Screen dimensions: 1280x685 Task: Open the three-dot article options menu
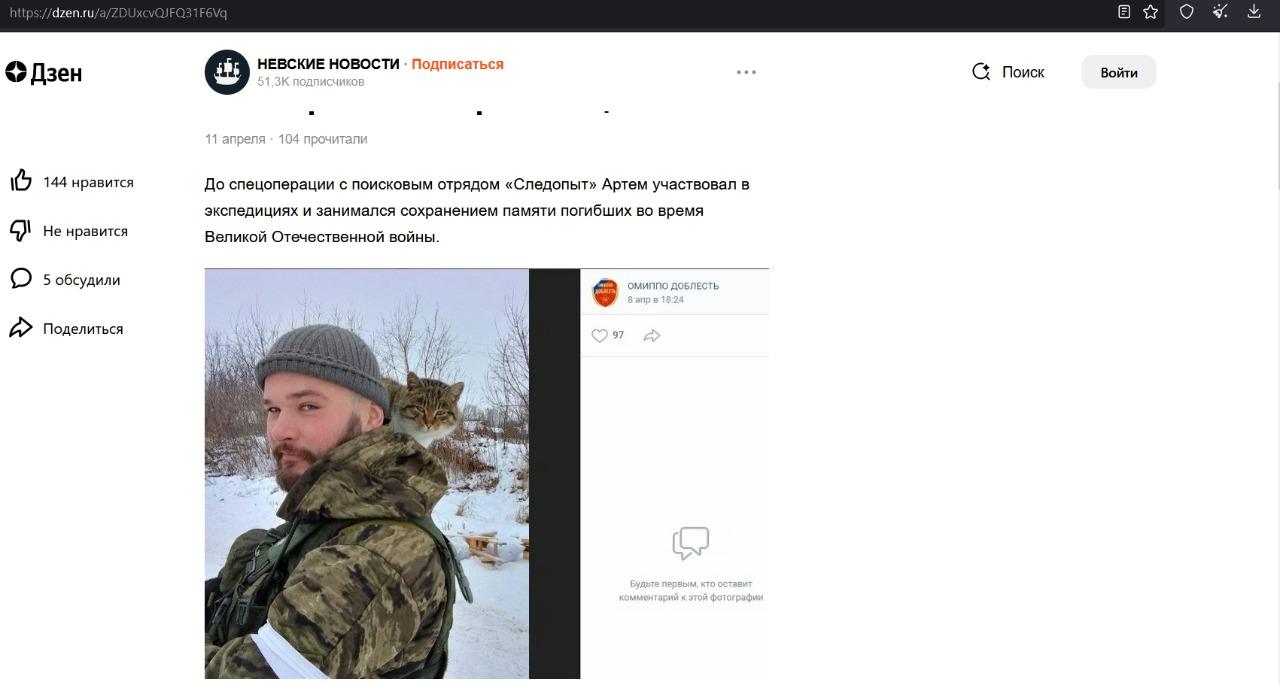pyautogui.click(x=746, y=72)
